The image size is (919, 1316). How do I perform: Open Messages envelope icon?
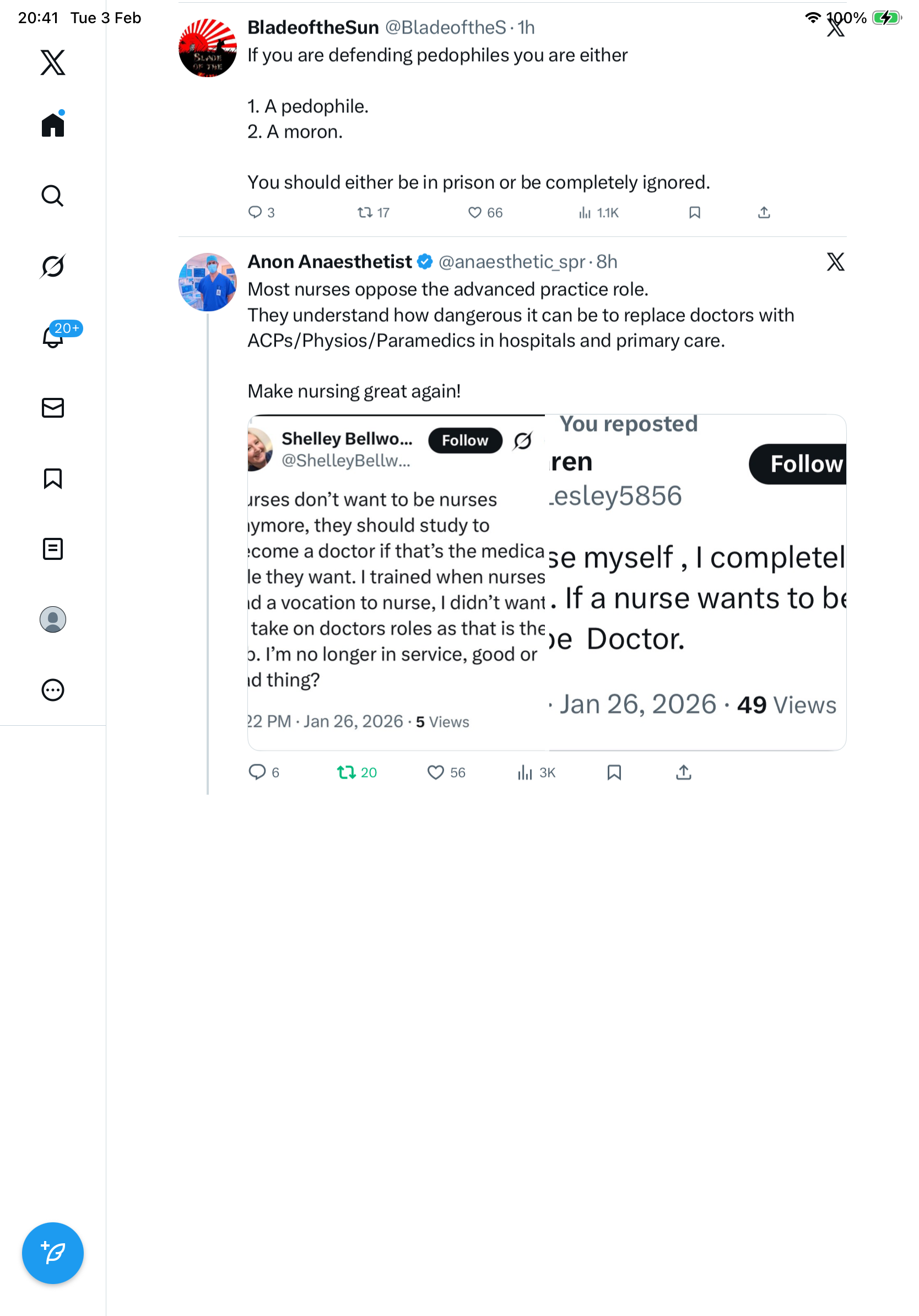coord(53,407)
